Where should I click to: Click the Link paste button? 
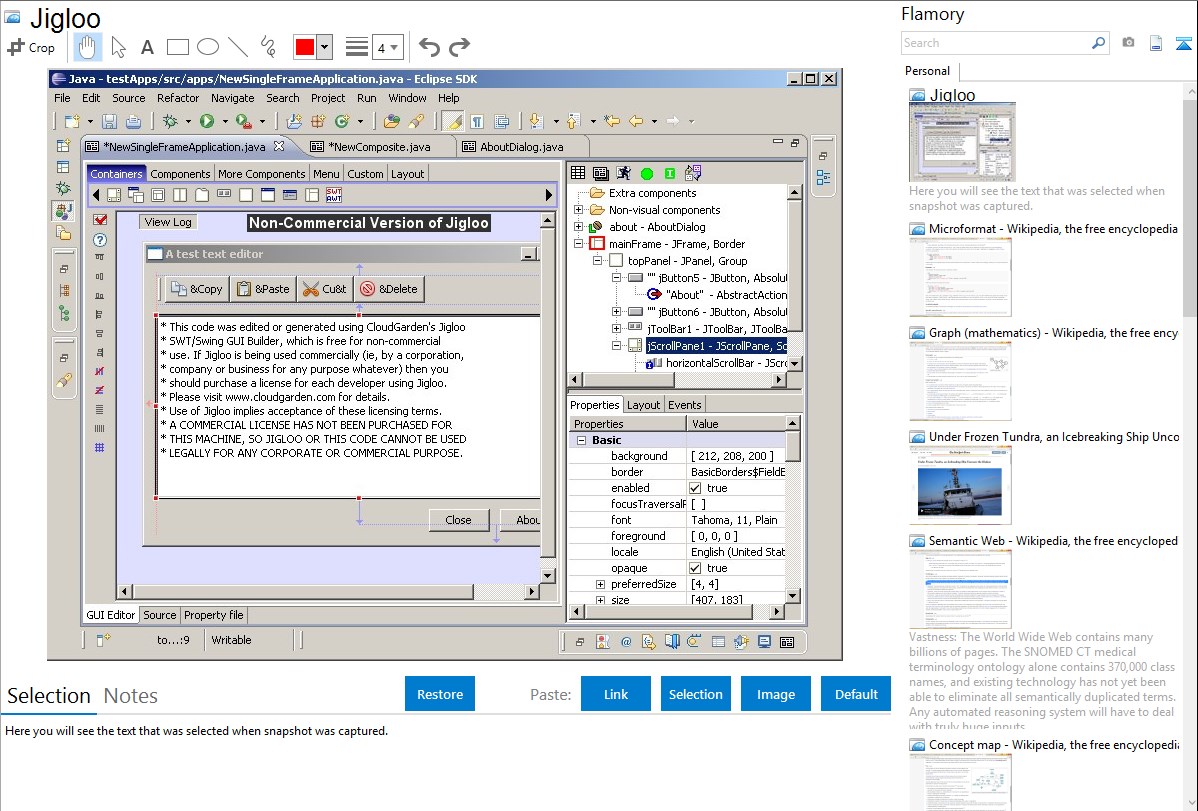(x=616, y=694)
